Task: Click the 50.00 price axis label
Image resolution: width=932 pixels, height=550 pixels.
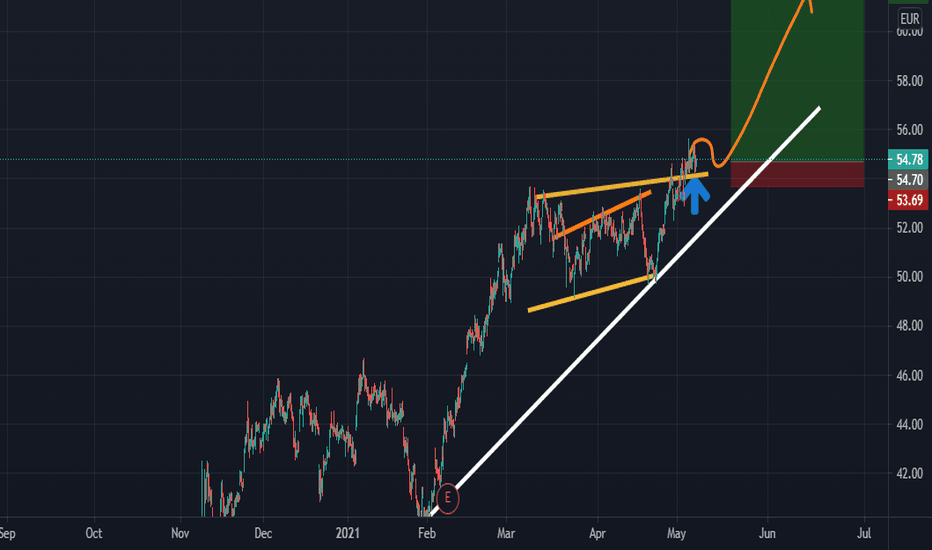Action: [x=909, y=276]
